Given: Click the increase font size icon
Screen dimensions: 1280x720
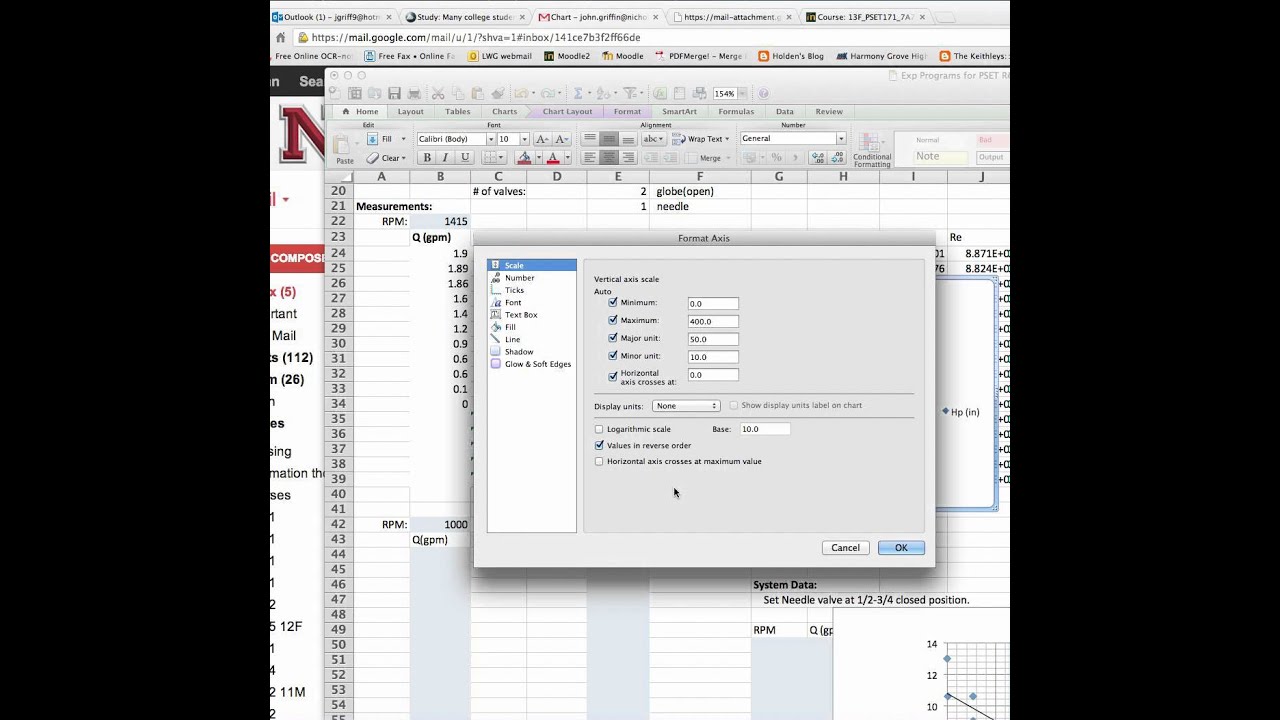Looking at the screenshot, I should 542,139.
